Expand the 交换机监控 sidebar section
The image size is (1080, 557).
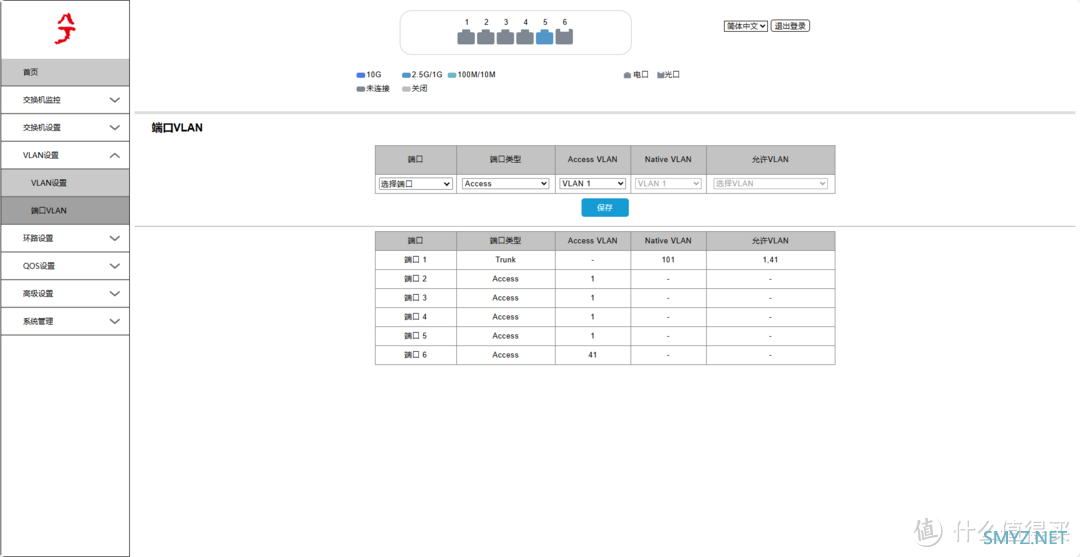[65, 100]
